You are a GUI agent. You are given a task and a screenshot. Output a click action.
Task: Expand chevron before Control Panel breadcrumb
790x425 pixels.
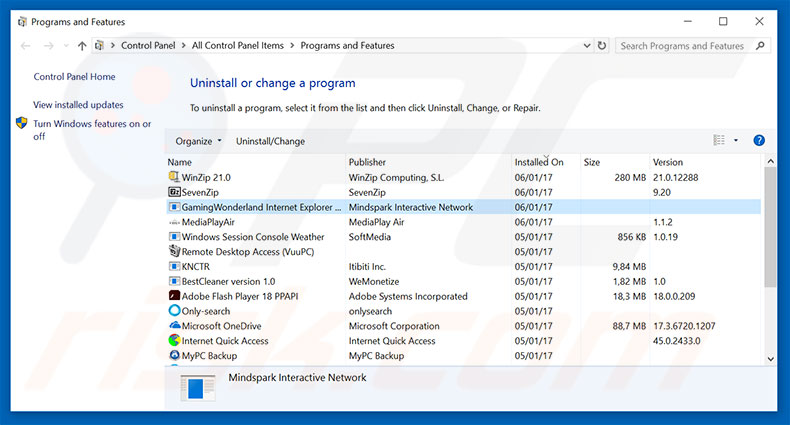(113, 45)
